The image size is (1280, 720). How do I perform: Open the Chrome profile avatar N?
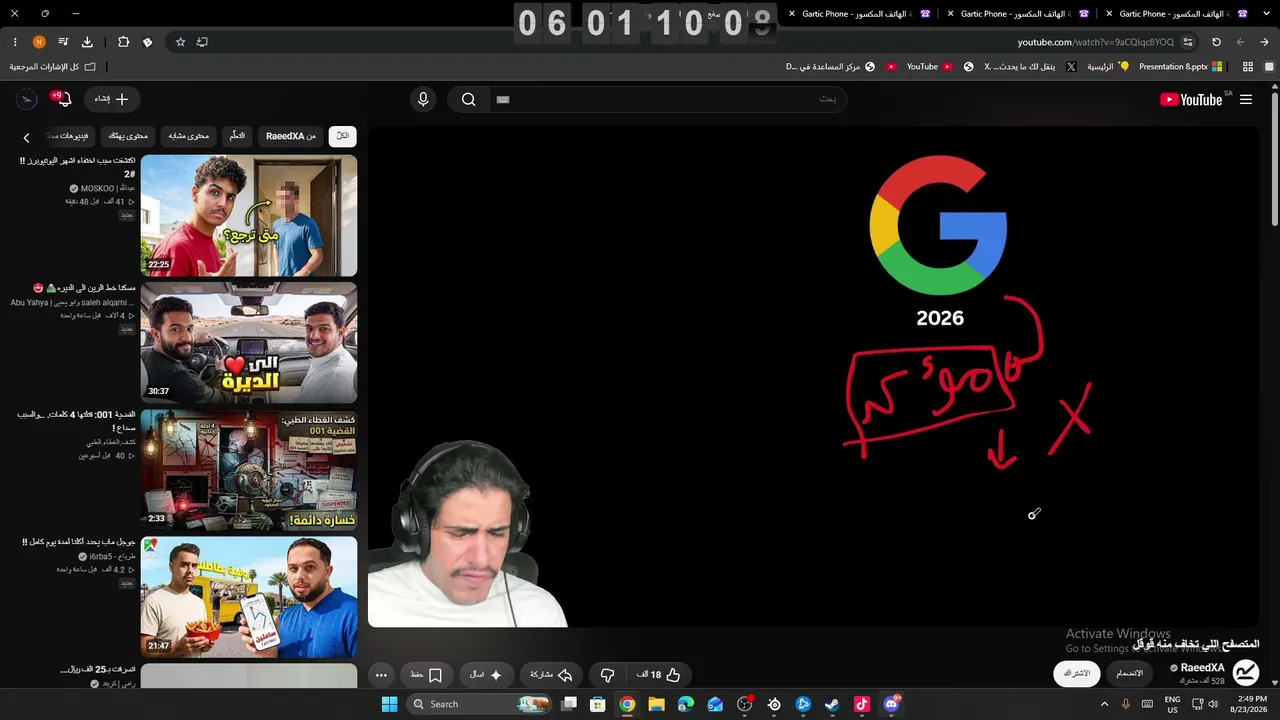39,42
